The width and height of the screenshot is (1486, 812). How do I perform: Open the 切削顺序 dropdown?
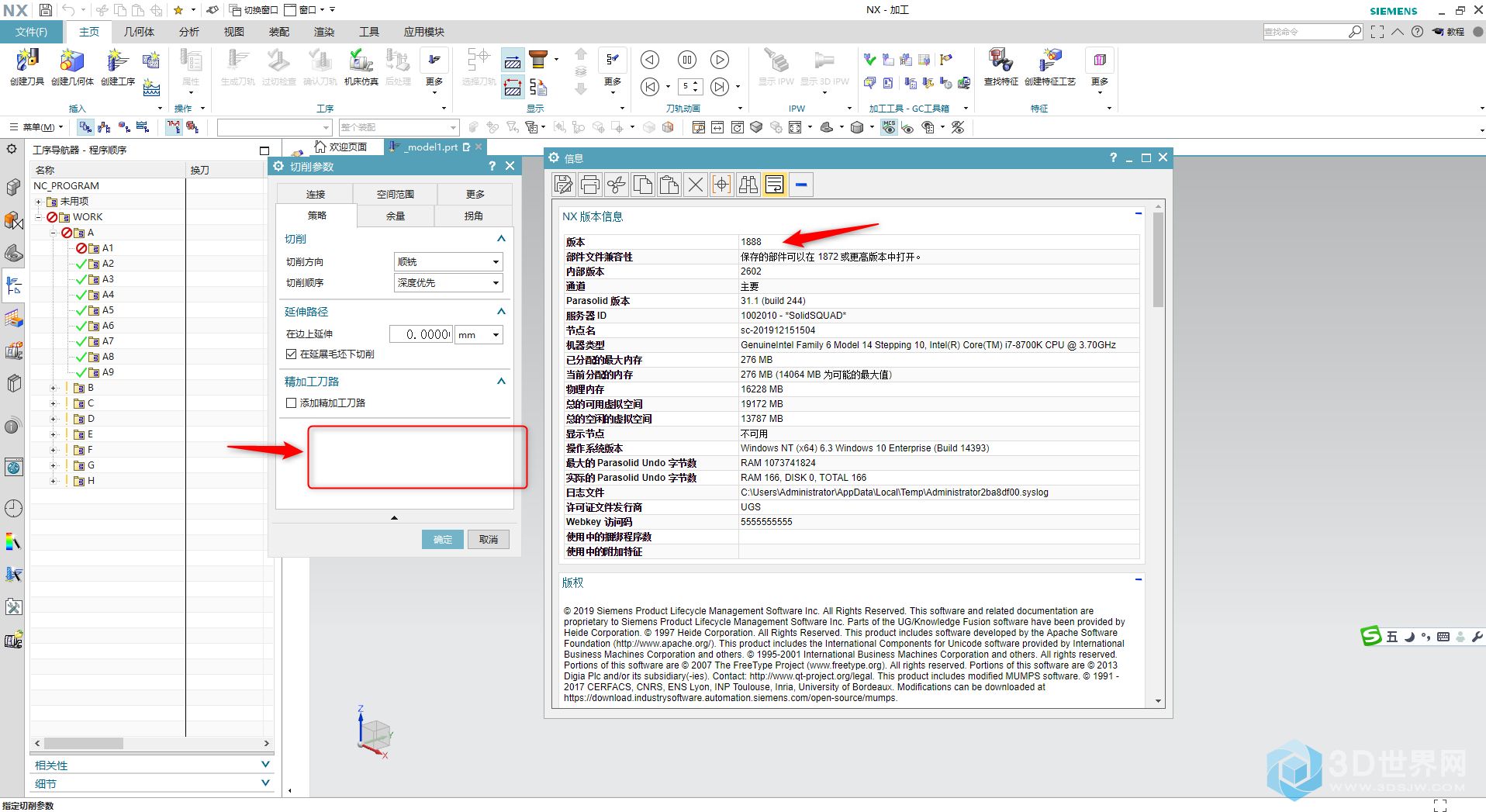tap(448, 283)
